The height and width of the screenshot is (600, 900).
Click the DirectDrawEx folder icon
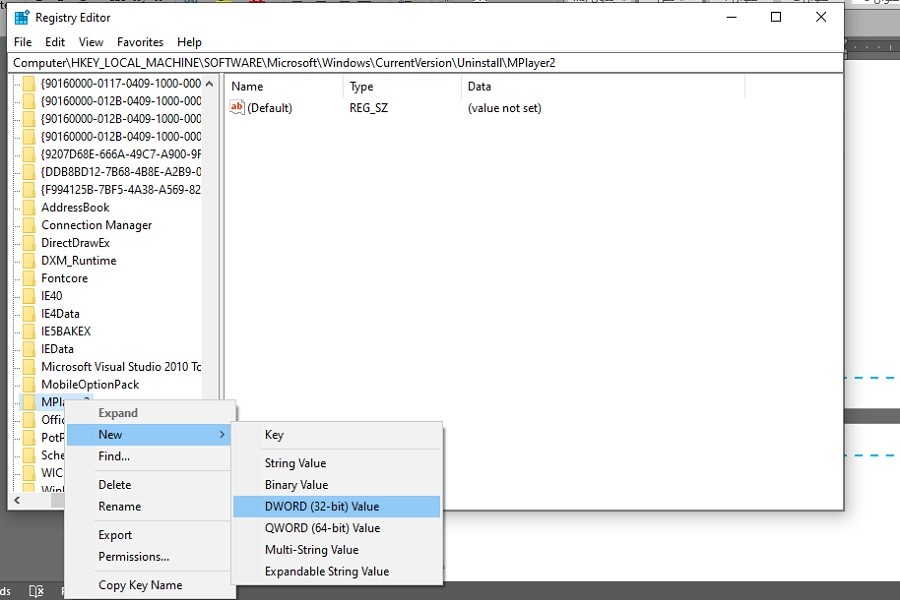tap(29, 243)
